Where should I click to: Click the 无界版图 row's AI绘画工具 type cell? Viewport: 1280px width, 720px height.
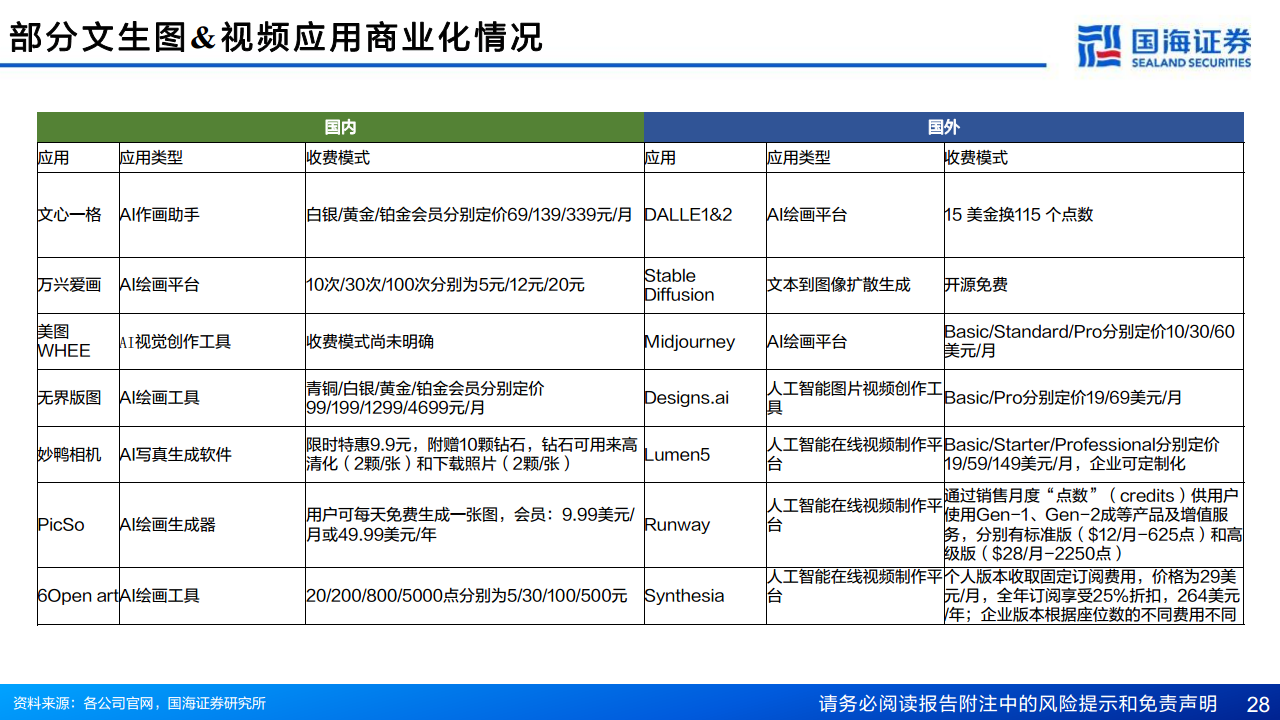point(212,398)
